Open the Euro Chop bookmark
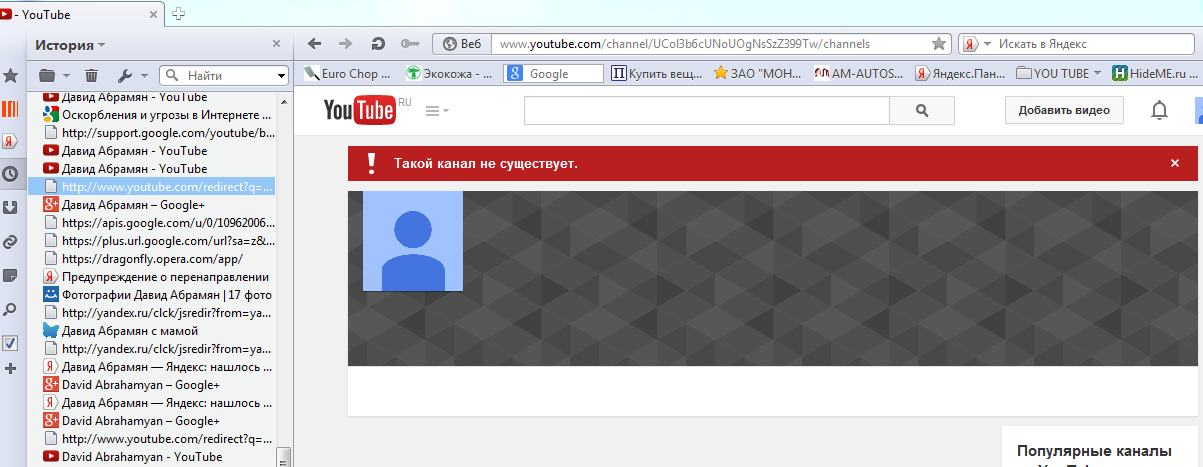1203x467 pixels. 349,73
